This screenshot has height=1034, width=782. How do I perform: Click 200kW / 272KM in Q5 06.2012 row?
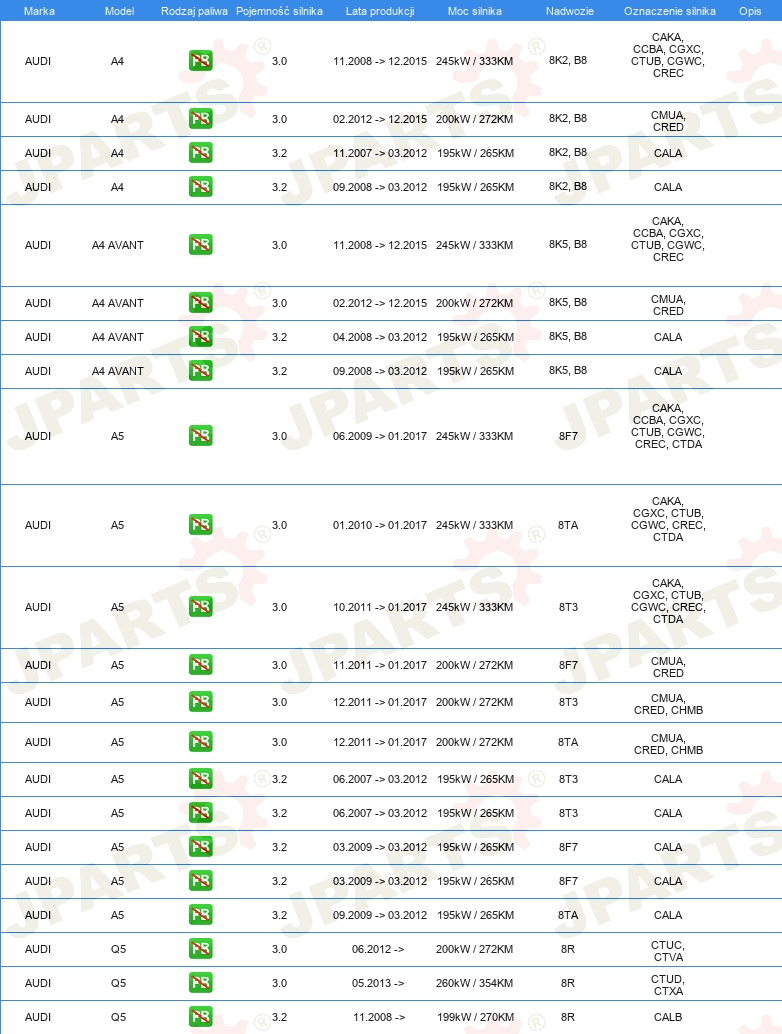[475, 949]
